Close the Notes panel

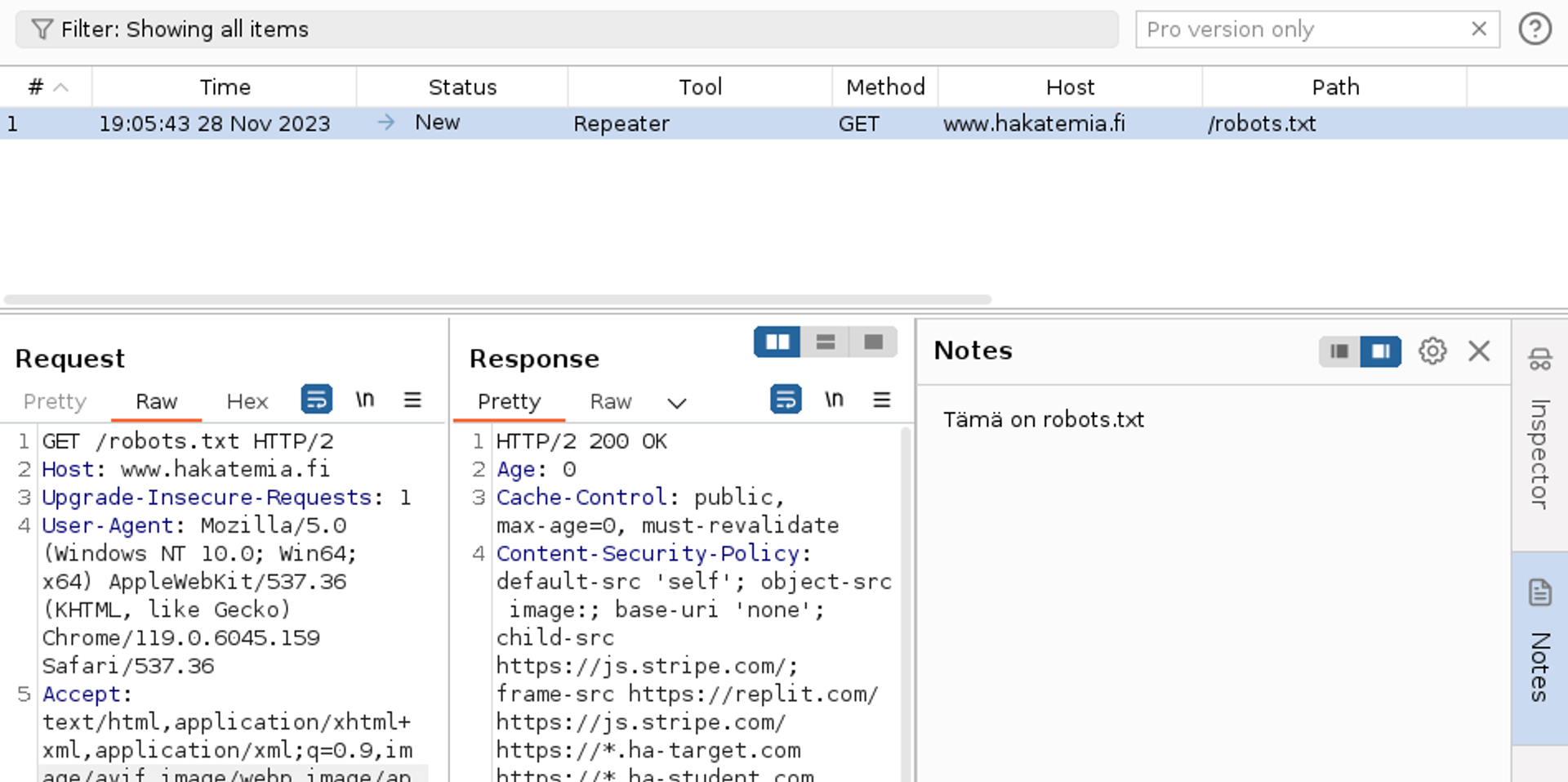click(1479, 351)
